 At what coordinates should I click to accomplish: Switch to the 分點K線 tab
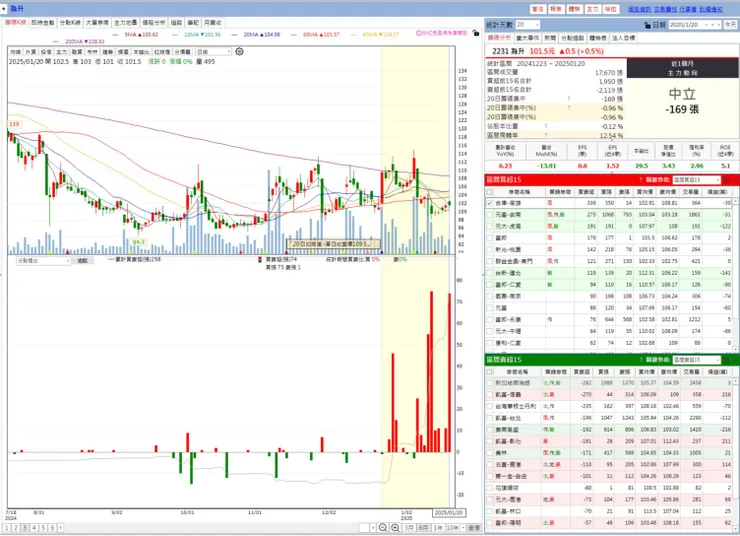(70, 23)
